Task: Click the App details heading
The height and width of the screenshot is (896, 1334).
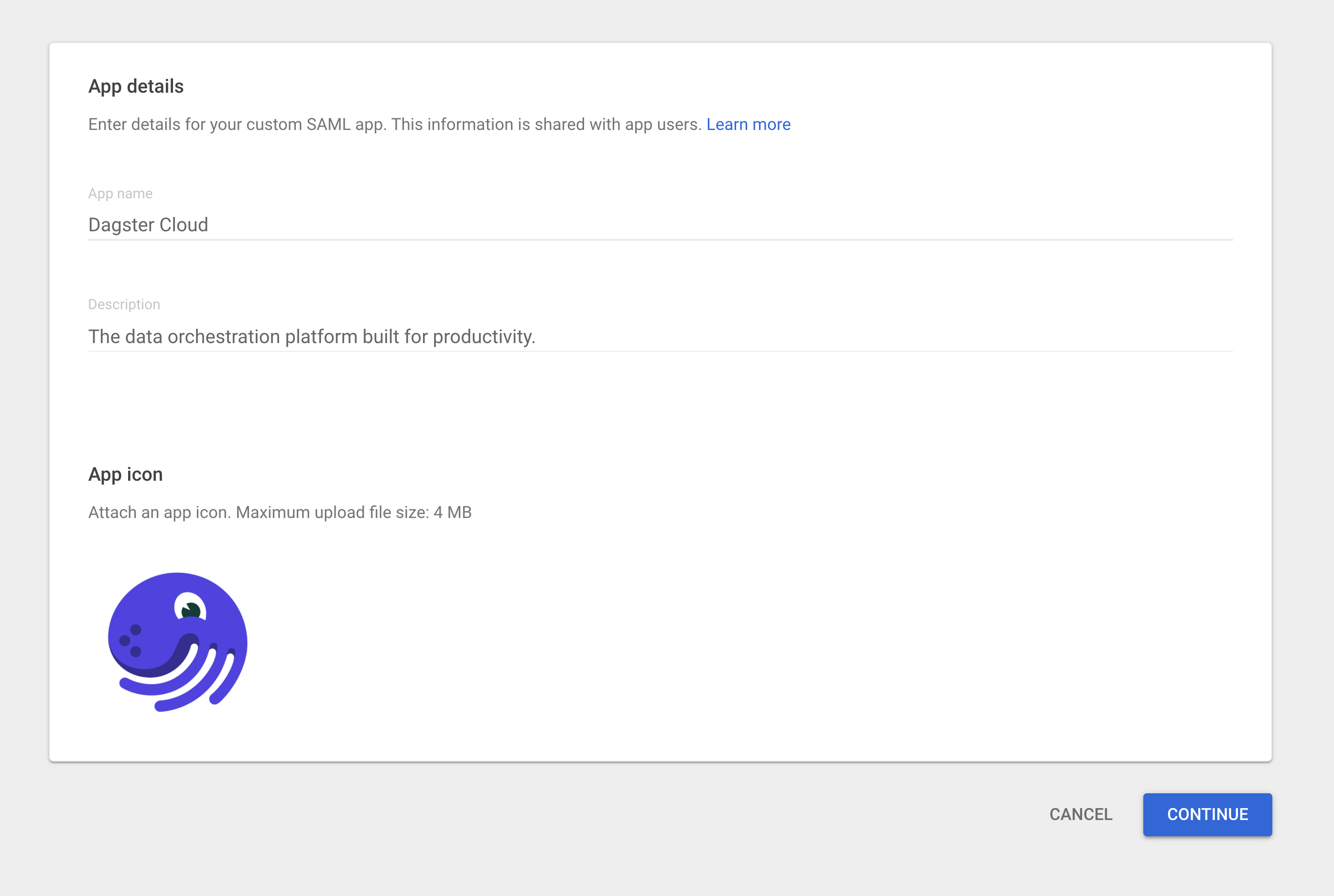Action: pos(136,86)
